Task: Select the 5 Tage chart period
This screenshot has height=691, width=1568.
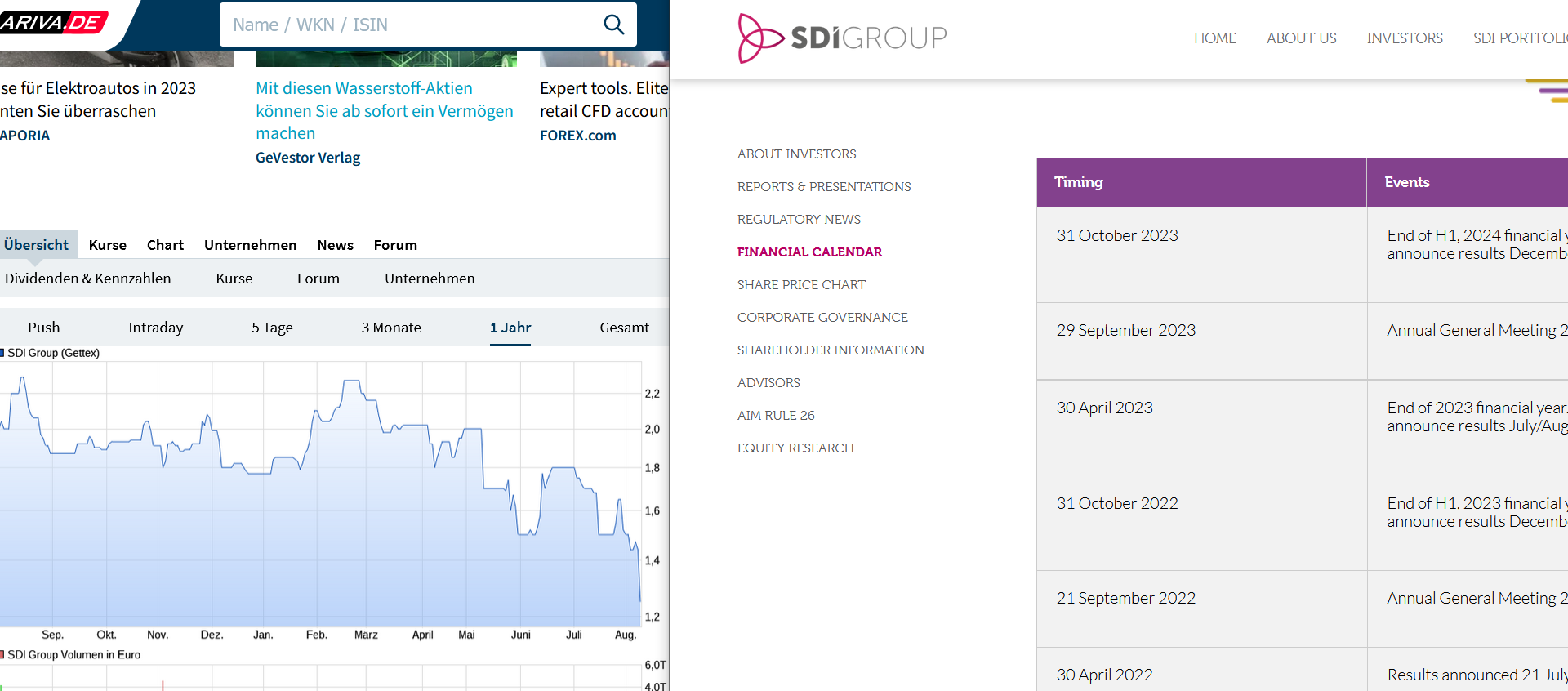Action: [x=272, y=328]
